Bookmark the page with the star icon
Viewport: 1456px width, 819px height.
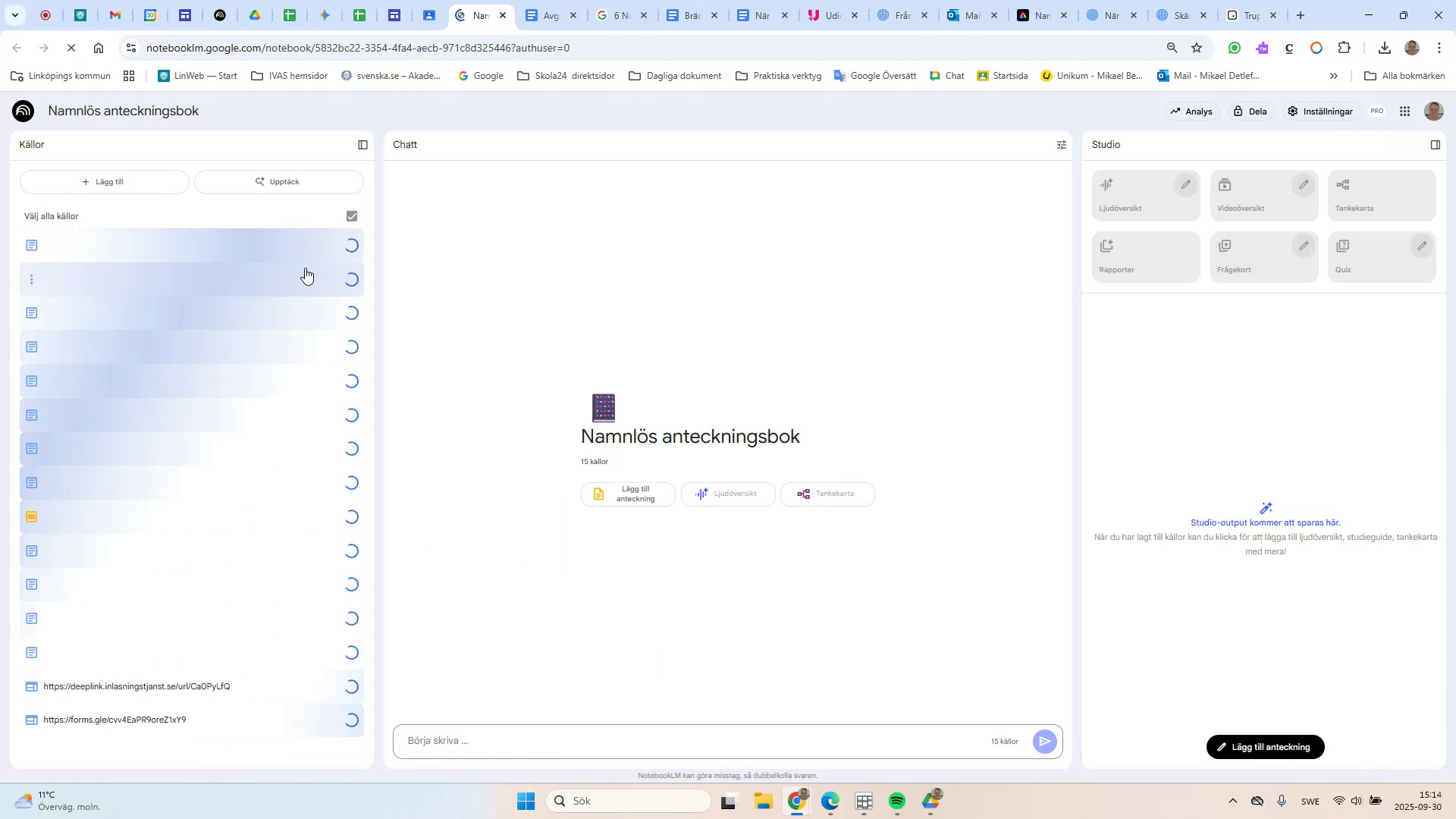tap(1197, 47)
